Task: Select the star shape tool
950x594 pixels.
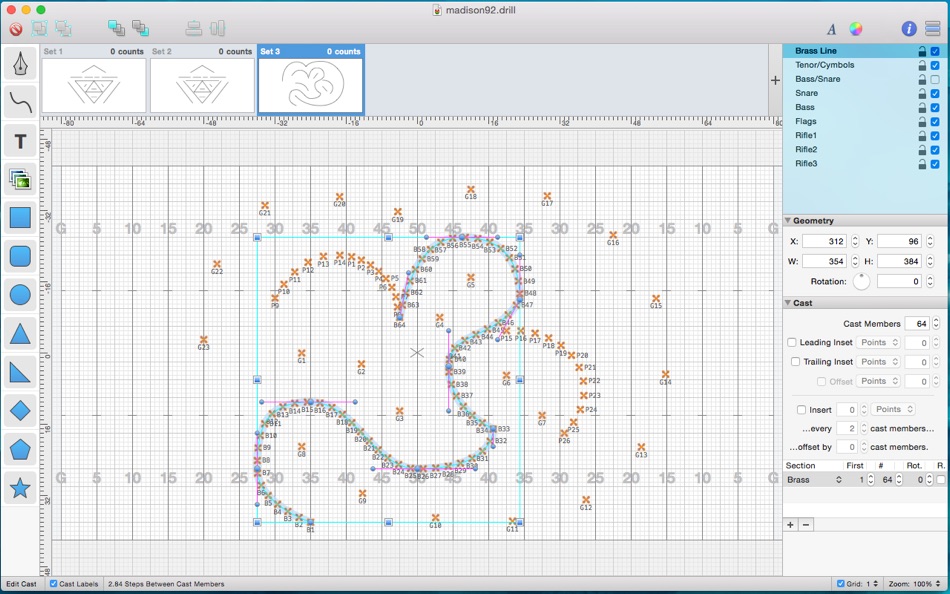Action: tap(20, 488)
